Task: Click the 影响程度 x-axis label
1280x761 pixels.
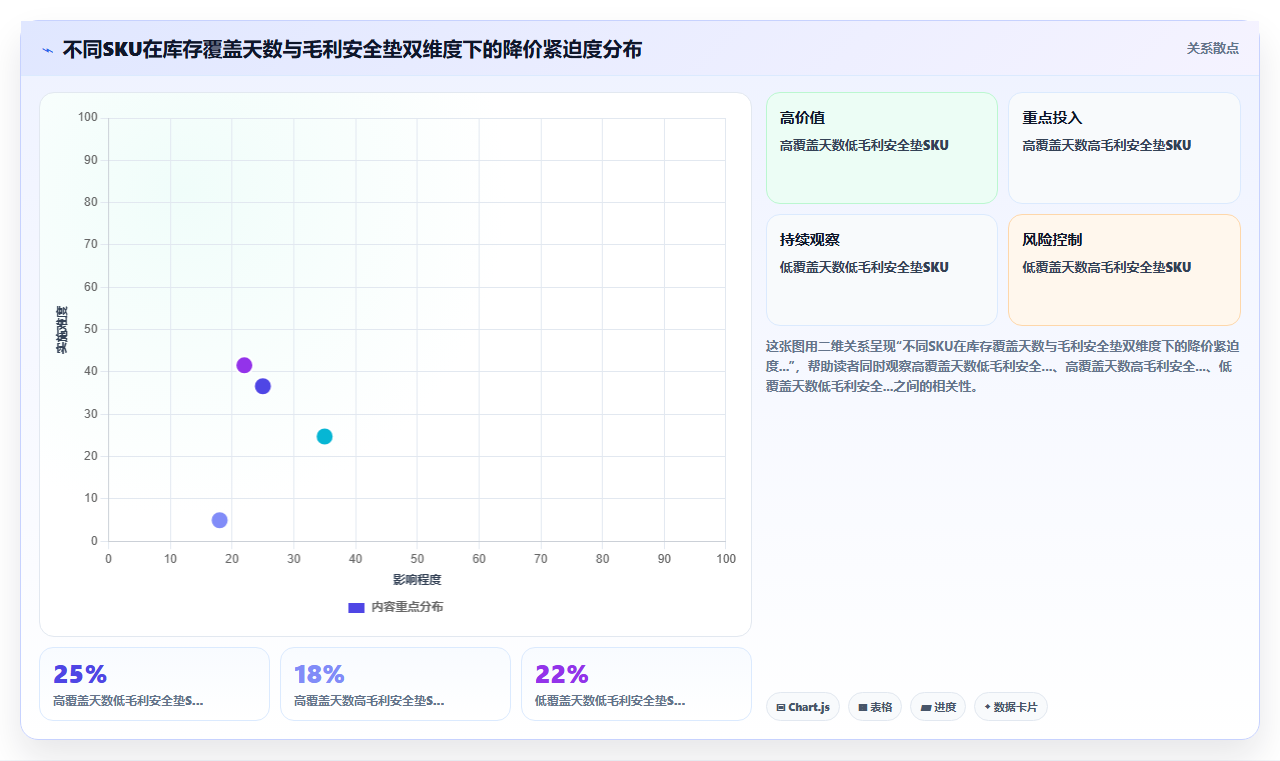Action: point(417,580)
